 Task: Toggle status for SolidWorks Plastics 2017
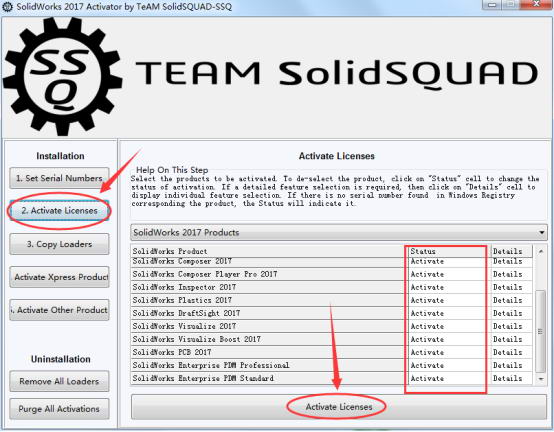tap(449, 301)
